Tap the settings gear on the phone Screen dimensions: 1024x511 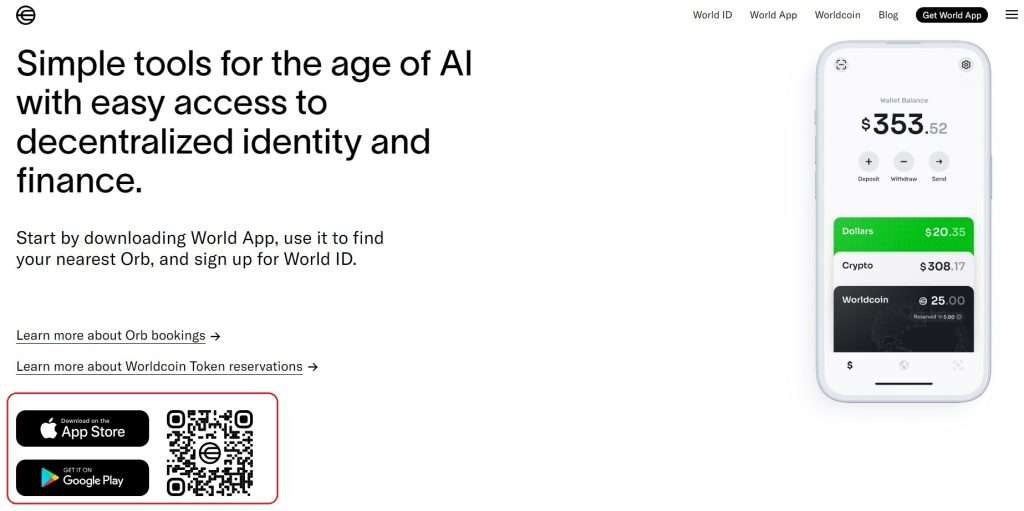966,65
